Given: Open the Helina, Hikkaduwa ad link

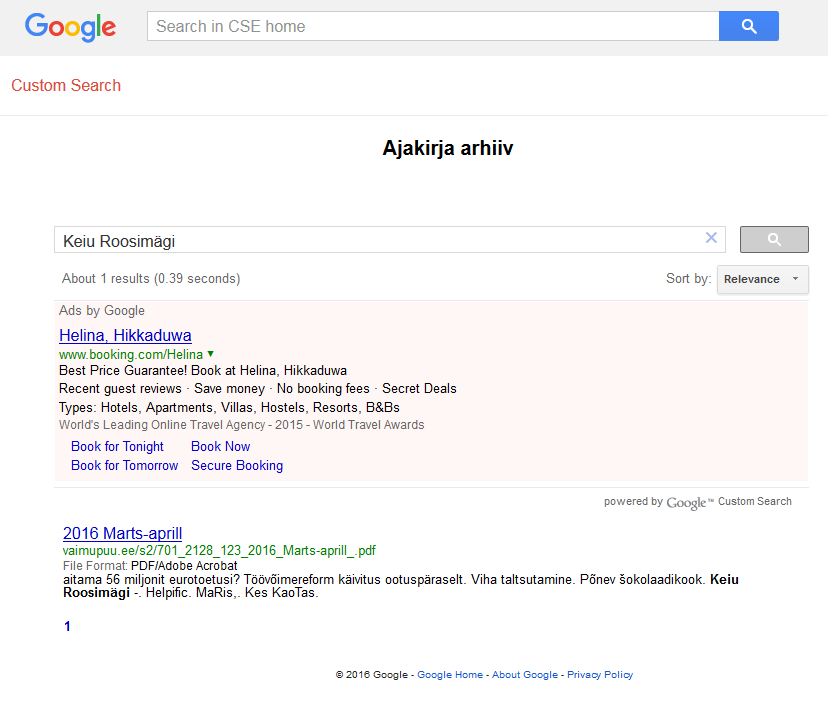Looking at the screenshot, I should (x=125, y=335).
